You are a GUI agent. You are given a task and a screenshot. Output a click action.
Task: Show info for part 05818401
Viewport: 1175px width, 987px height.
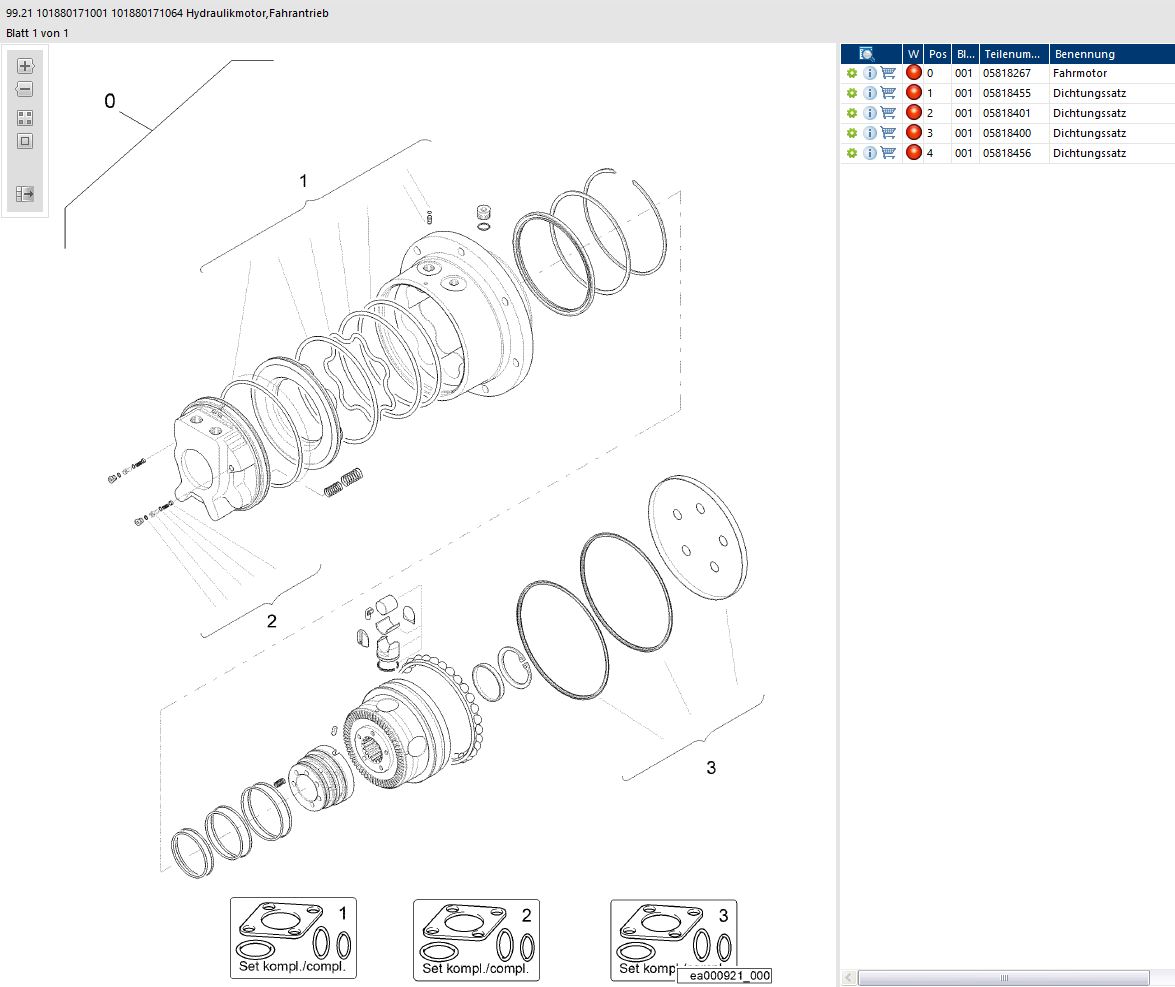pos(870,113)
